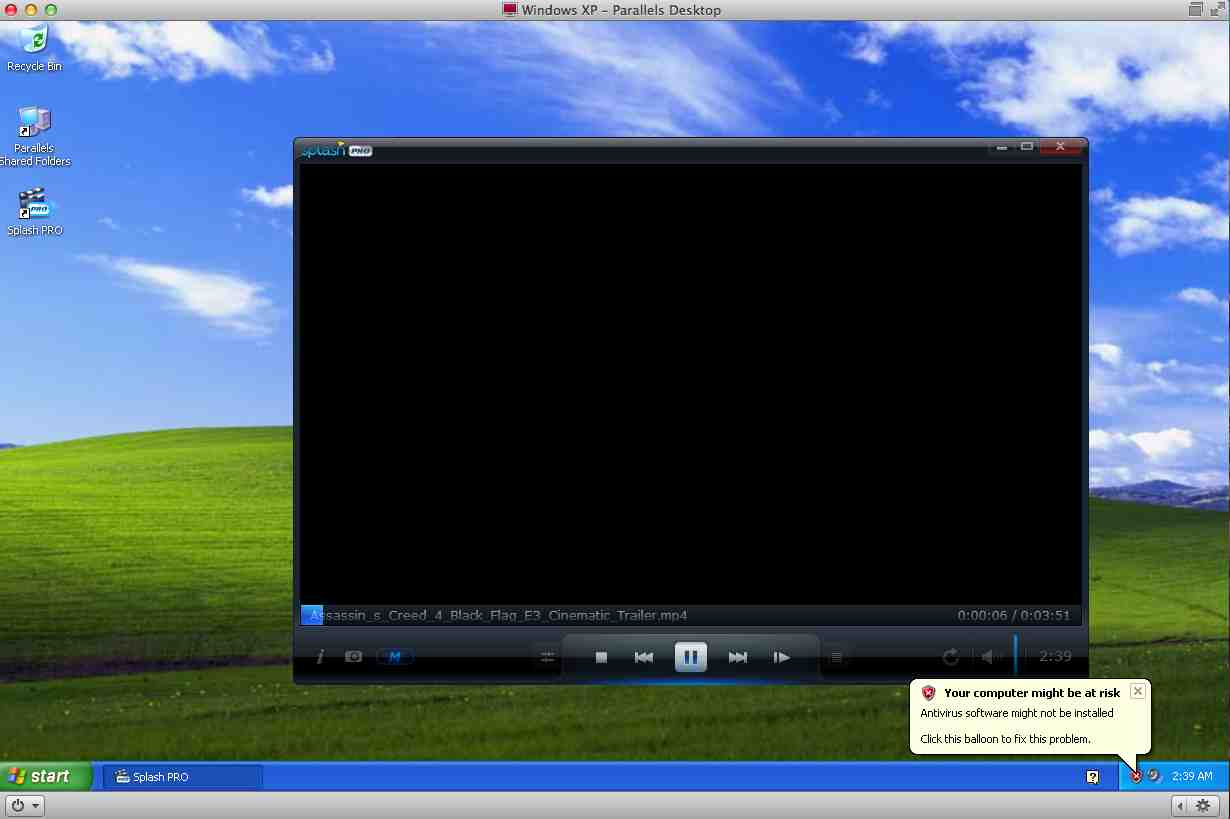Click the Parallels Coherence view icon in the title bar

pyautogui.click(x=1196, y=10)
